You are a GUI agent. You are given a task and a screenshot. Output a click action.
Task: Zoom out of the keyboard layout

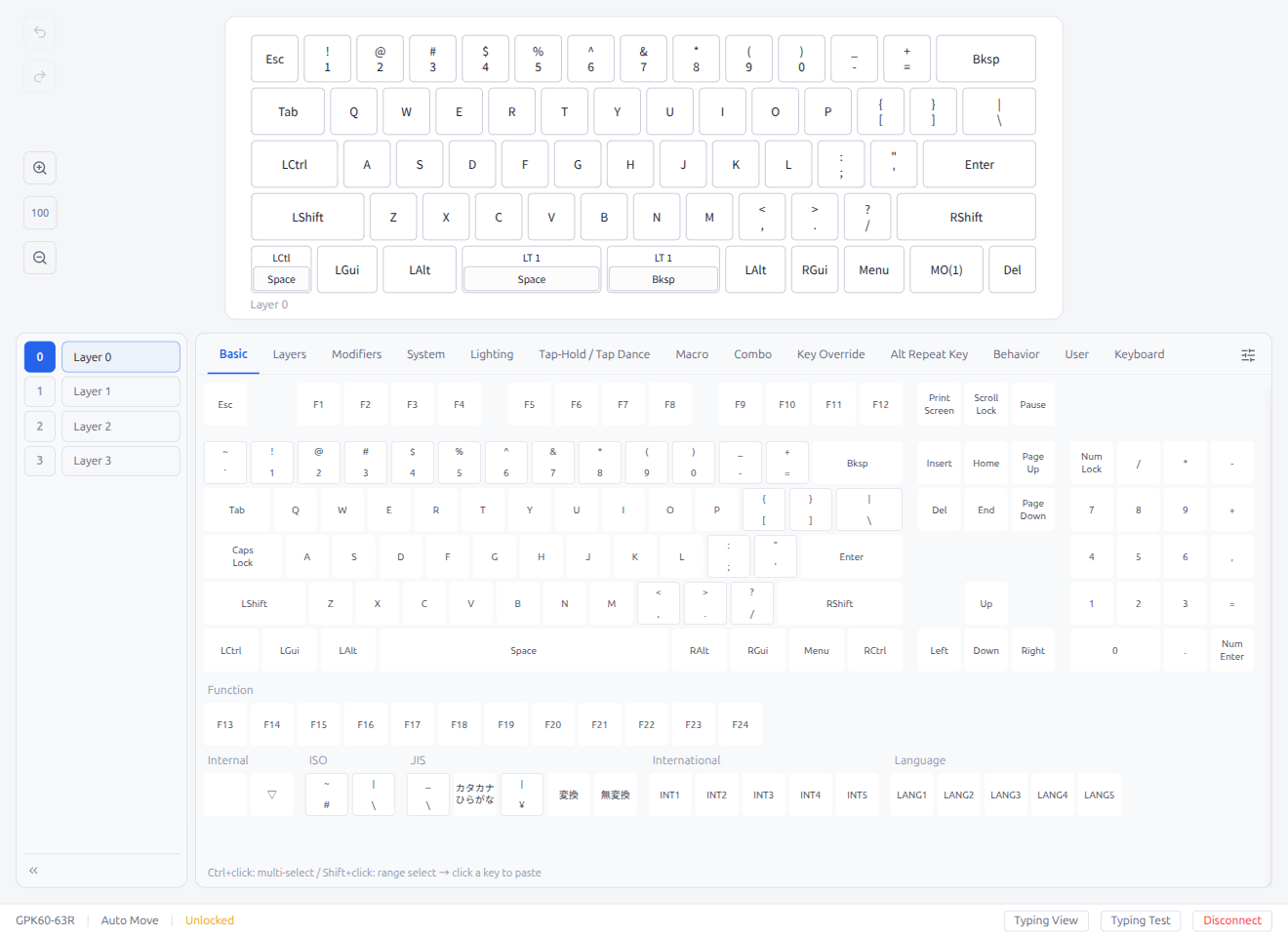(x=39, y=257)
